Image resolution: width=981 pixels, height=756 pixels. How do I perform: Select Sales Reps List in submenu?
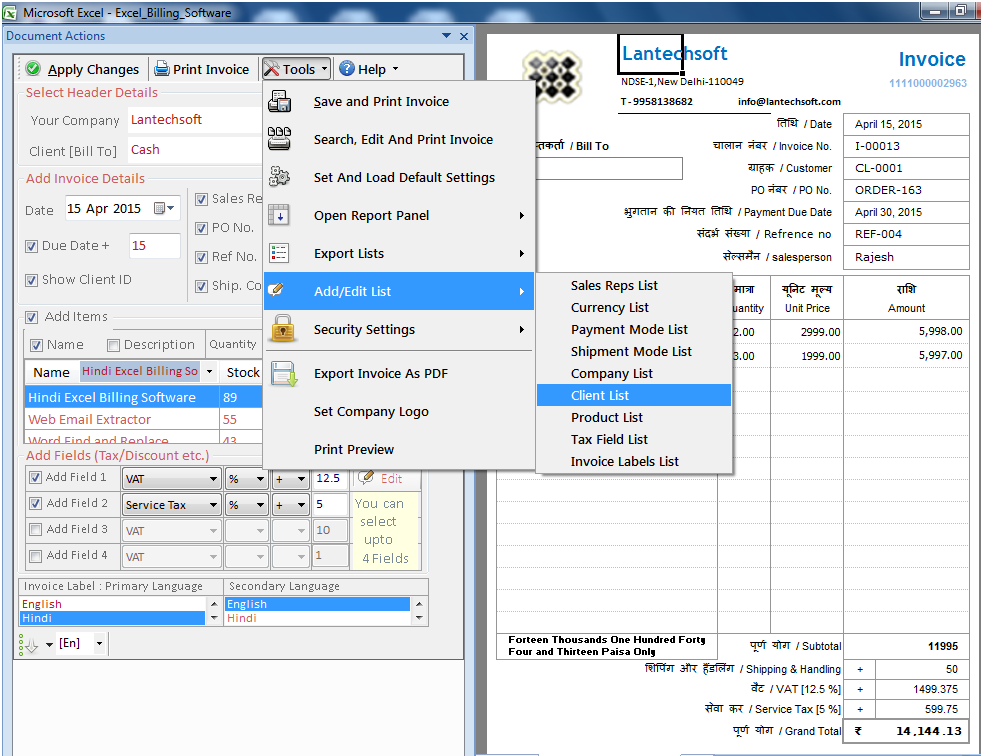634,285
